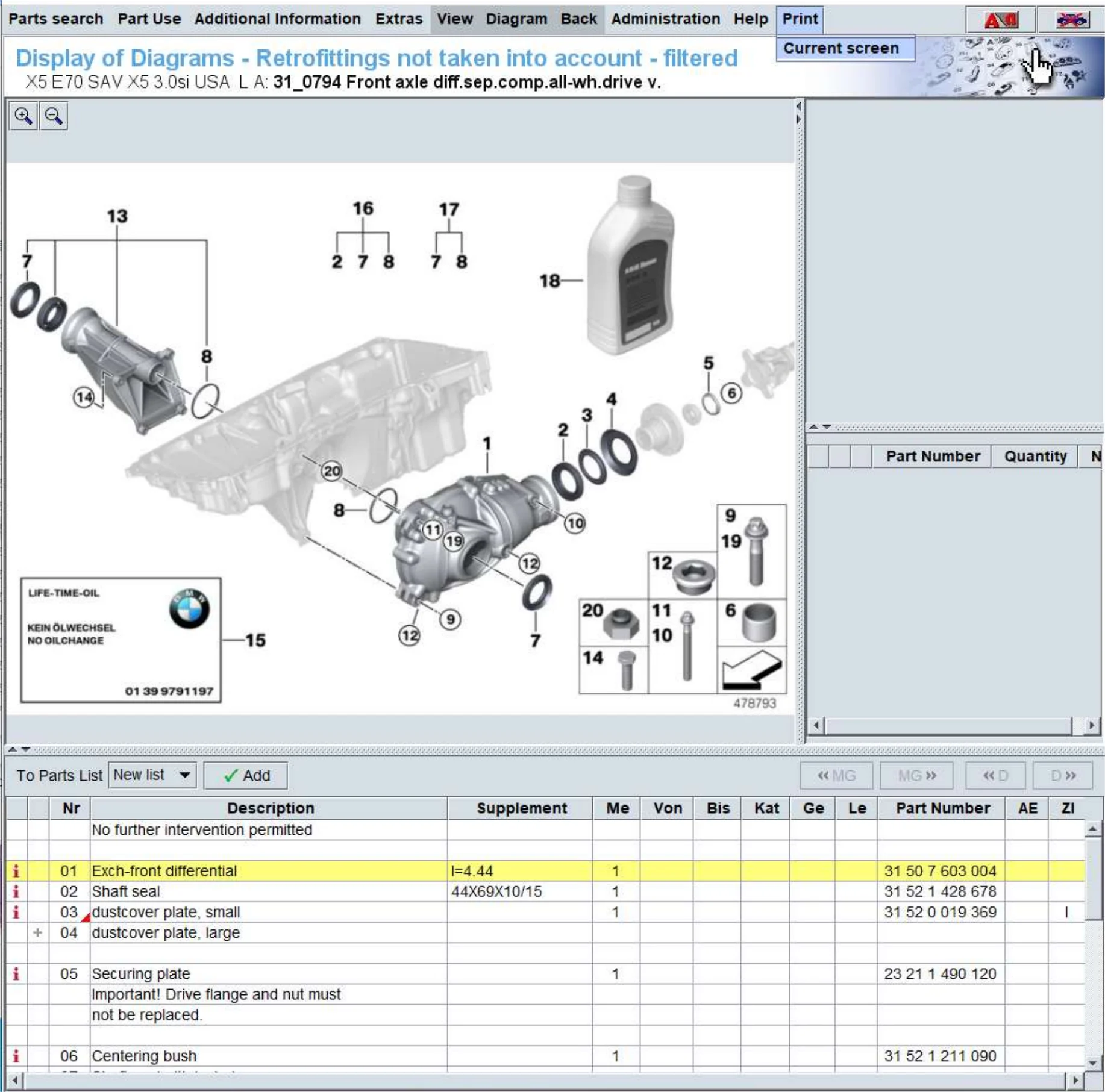Screen dimensions: 1105x1092
Task: Click the zoom in magnifier icon
Action: pos(23,116)
